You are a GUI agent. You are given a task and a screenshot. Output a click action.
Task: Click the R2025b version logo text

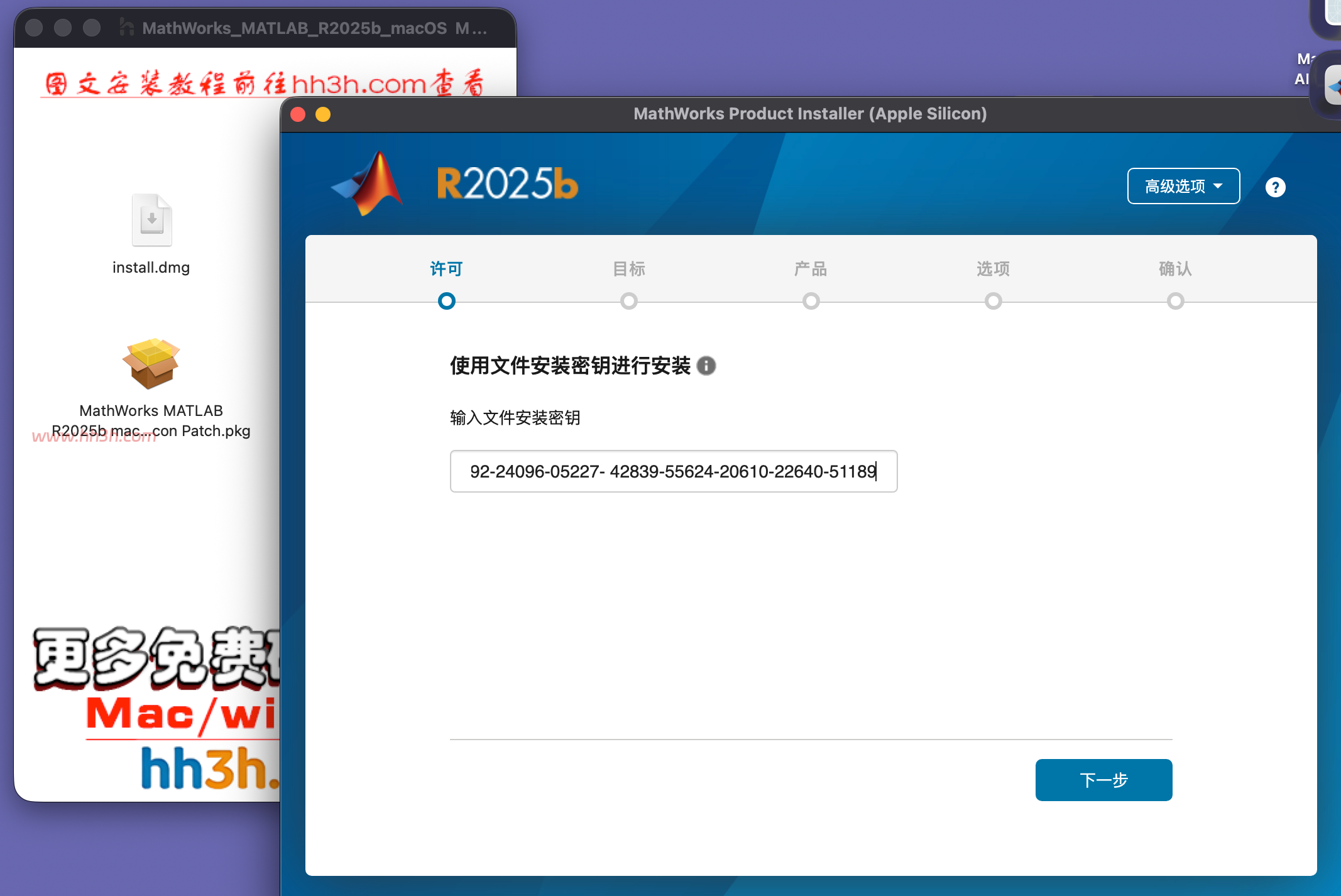point(507,183)
